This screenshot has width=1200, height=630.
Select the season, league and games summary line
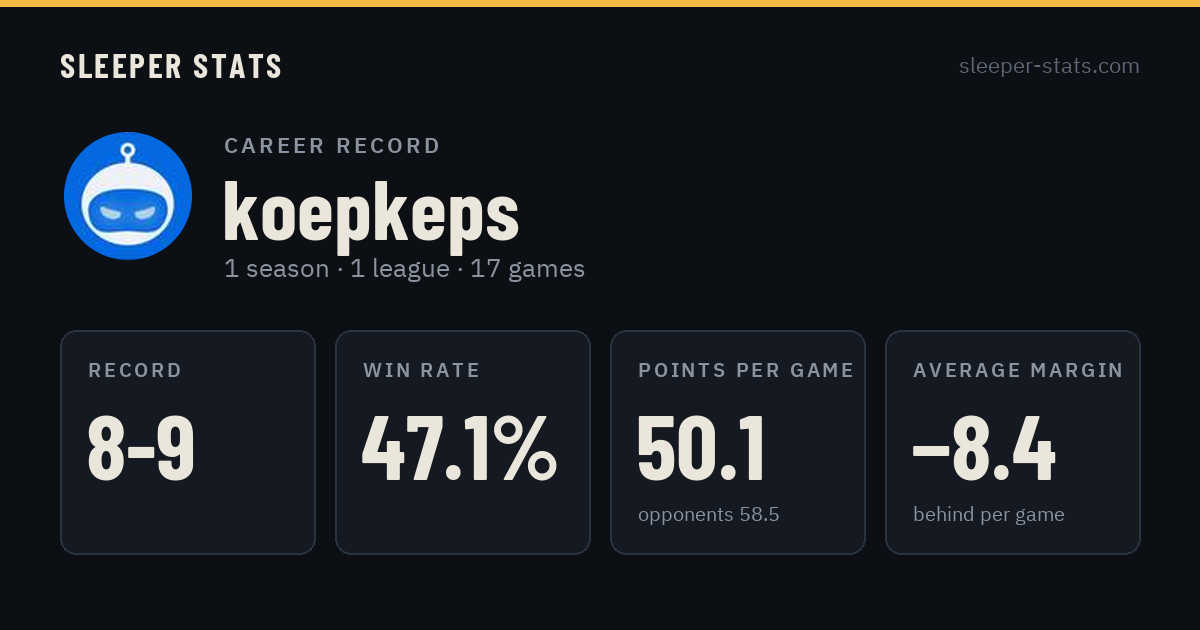pyautogui.click(x=404, y=269)
